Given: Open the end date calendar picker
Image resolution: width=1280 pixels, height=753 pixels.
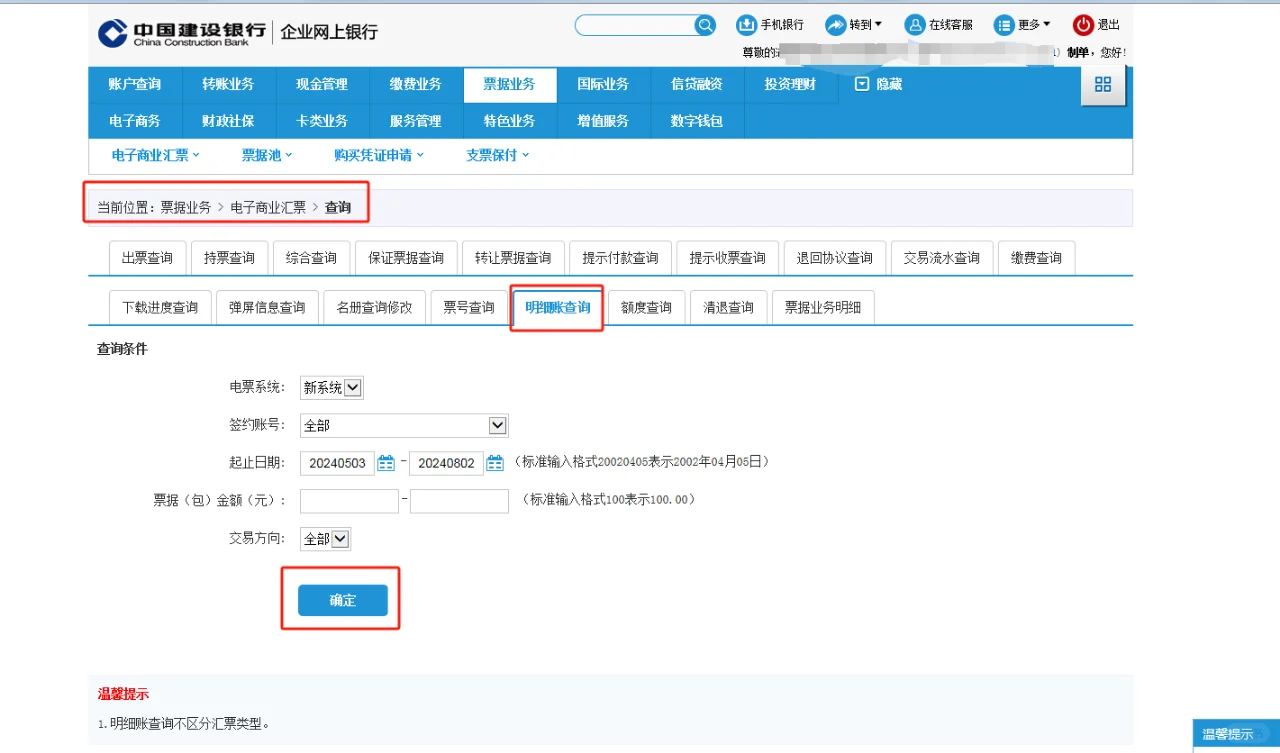Looking at the screenshot, I should click(x=495, y=463).
